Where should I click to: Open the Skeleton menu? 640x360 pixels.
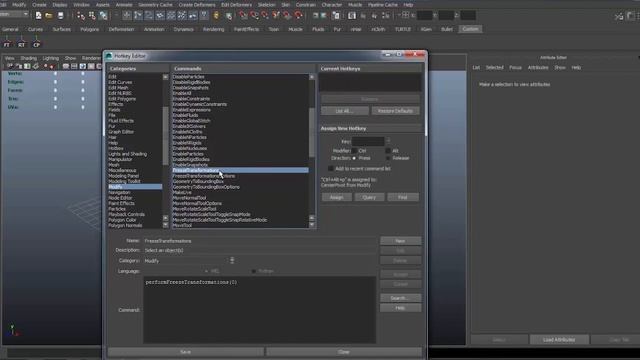coord(267,5)
